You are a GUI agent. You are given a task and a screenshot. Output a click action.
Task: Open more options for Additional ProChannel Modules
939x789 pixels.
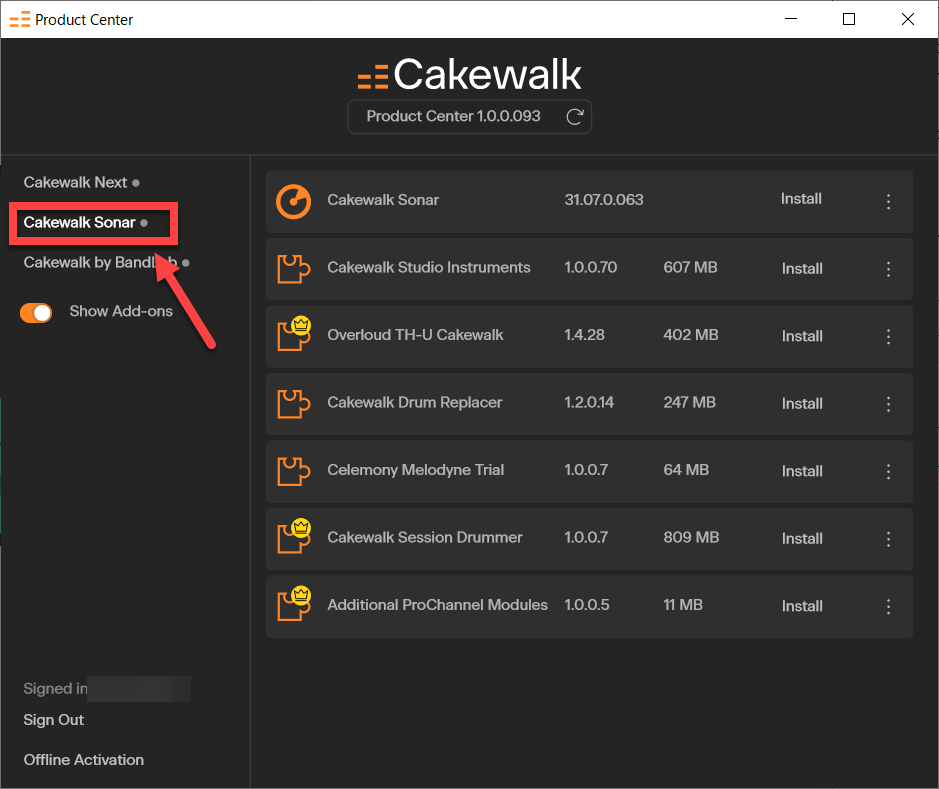(888, 606)
